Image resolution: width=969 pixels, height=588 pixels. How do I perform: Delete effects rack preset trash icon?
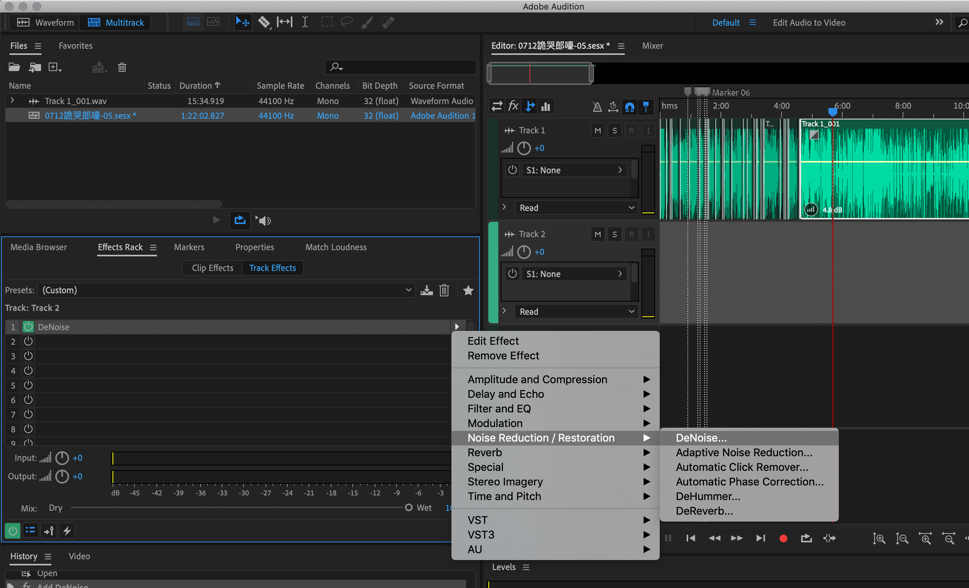[x=444, y=290]
